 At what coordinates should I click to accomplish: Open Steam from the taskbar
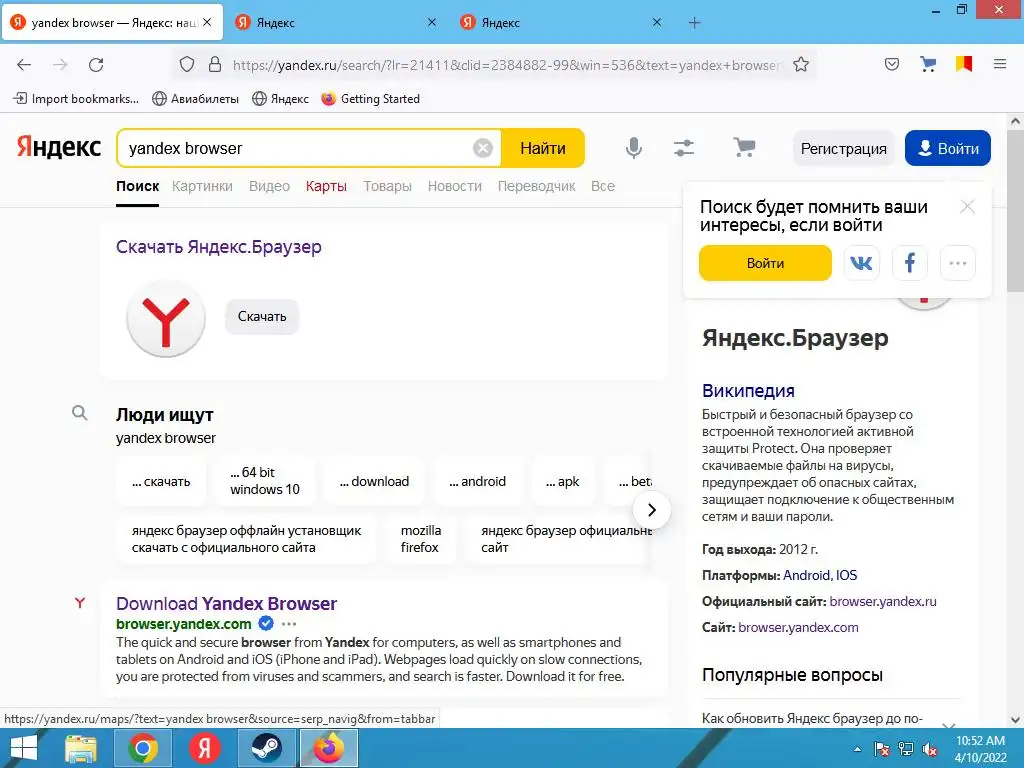click(x=266, y=748)
